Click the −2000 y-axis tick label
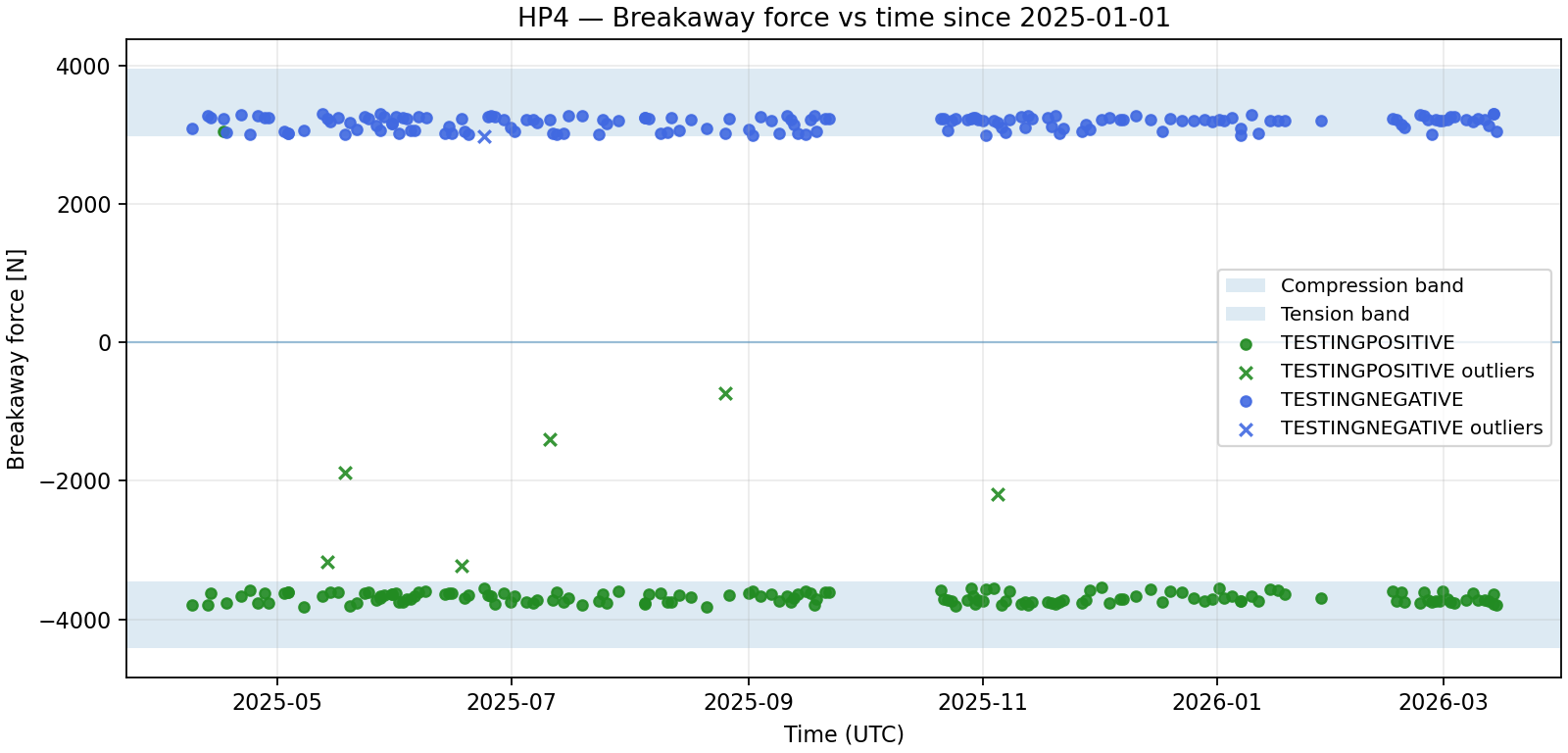Viewport: 1568px width, 753px height. point(76,481)
